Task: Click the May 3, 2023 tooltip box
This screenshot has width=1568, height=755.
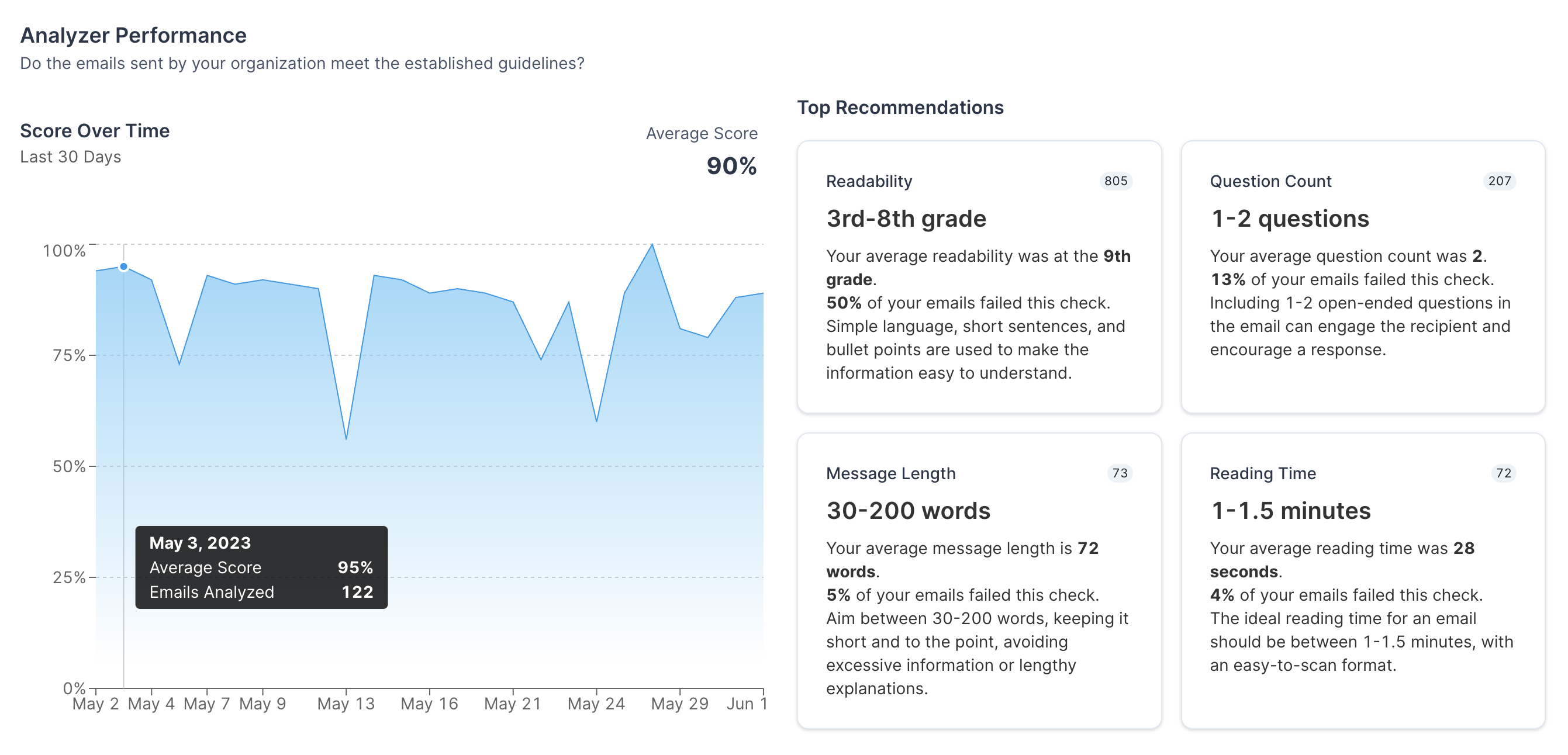Action: pyautogui.click(x=261, y=567)
